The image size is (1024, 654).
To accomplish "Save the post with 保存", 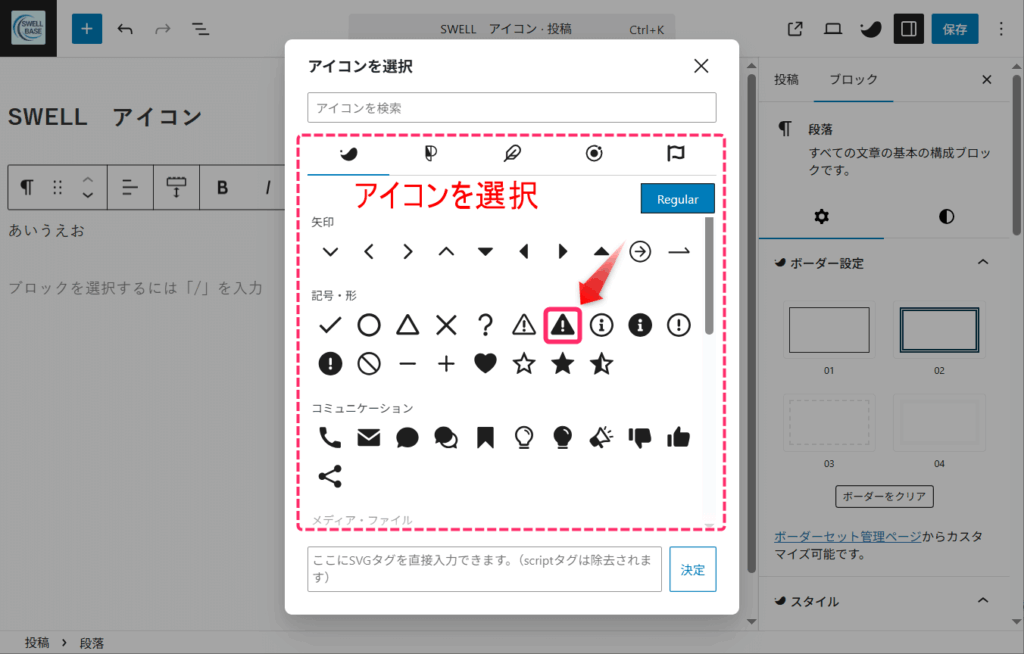I will tap(955, 29).
